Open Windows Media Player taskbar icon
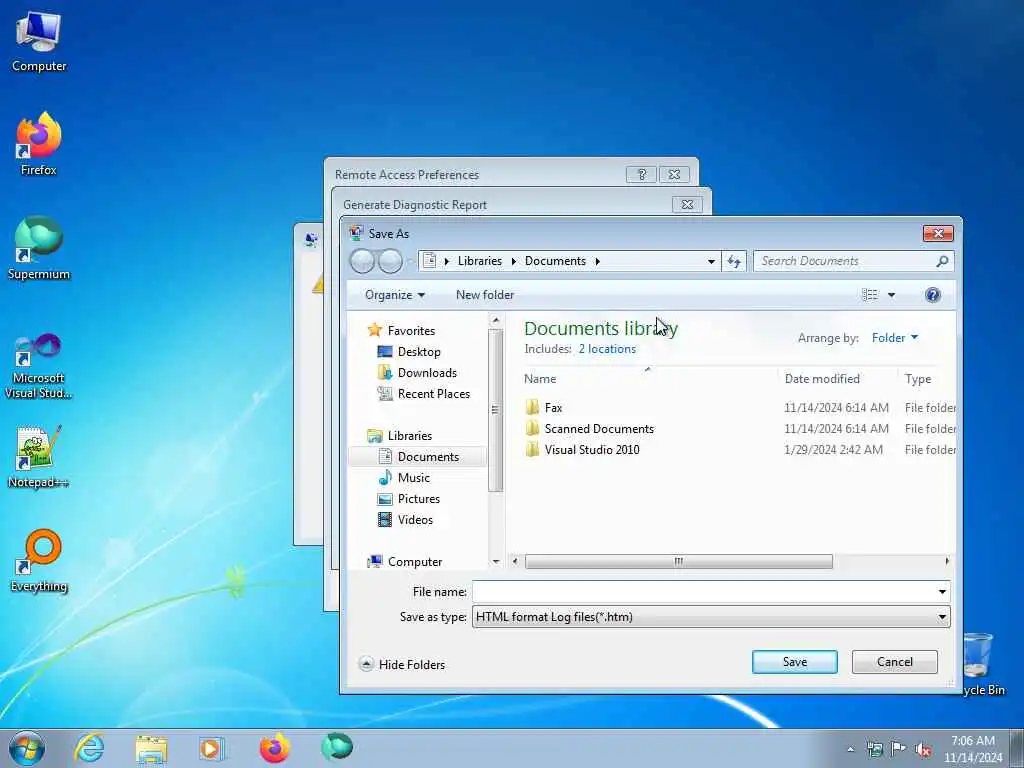Screen dimensions: 1024x768 point(212,748)
